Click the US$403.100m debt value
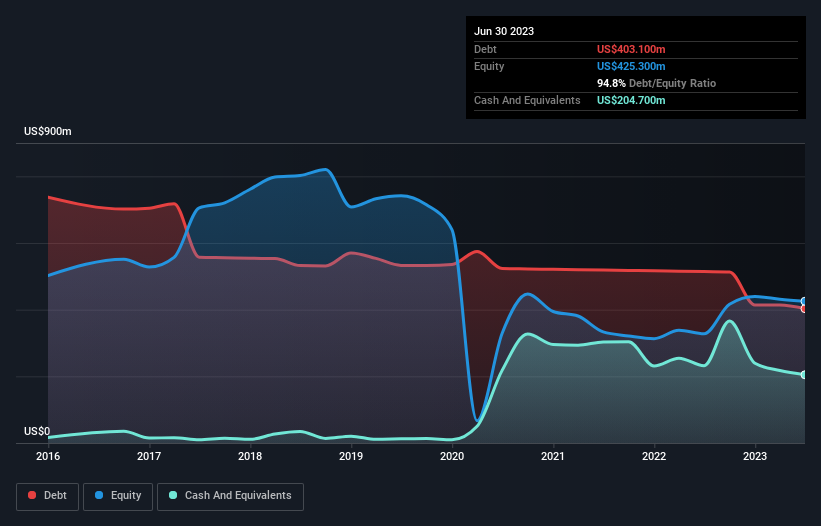 click(631, 49)
